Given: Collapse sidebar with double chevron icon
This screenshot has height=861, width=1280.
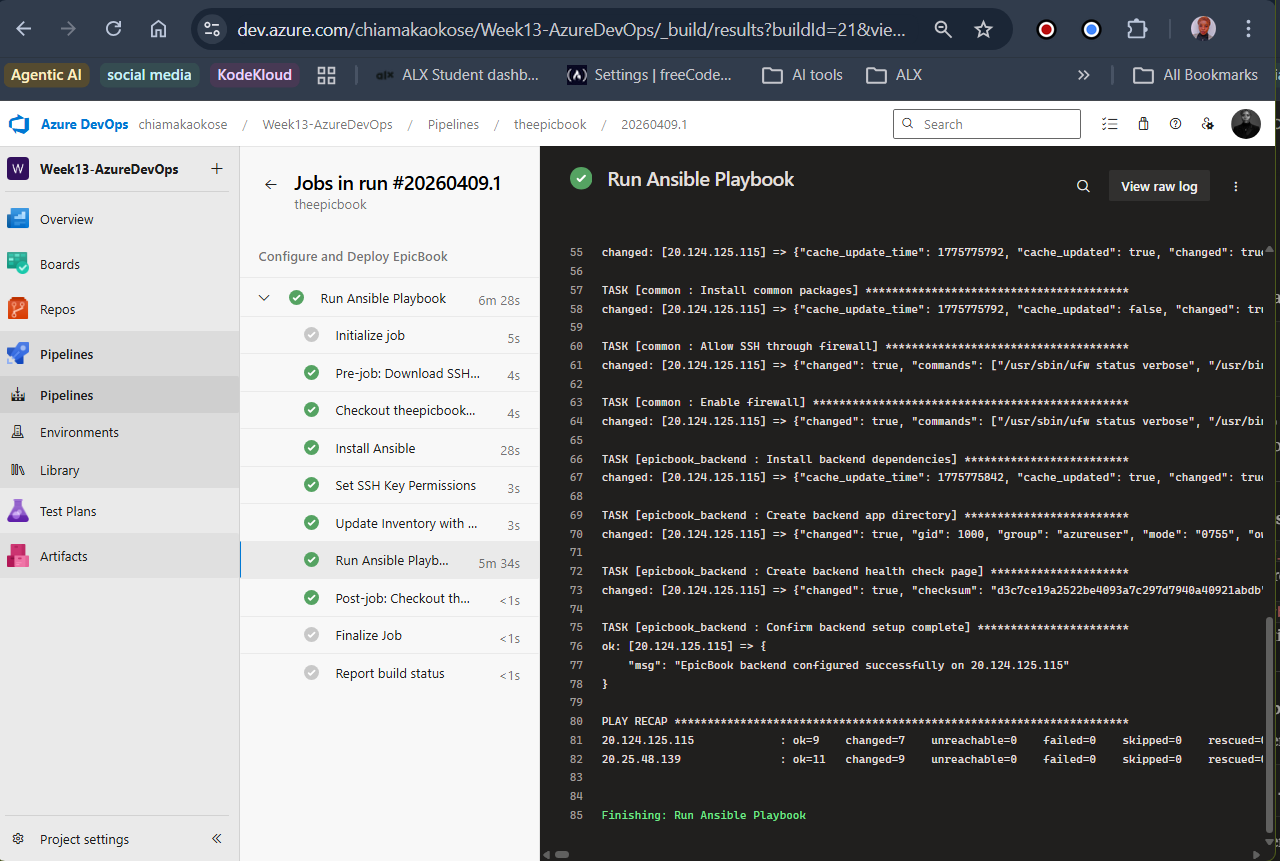Looking at the screenshot, I should tap(217, 839).
